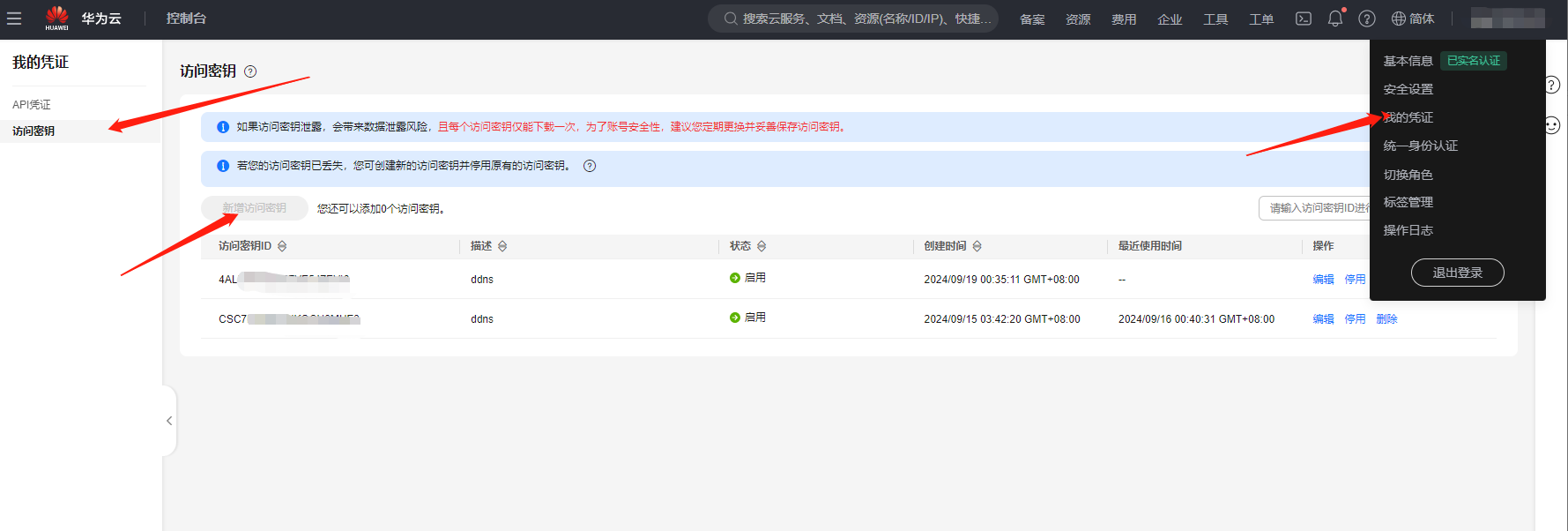Click the account name in top bar

(1507, 19)
